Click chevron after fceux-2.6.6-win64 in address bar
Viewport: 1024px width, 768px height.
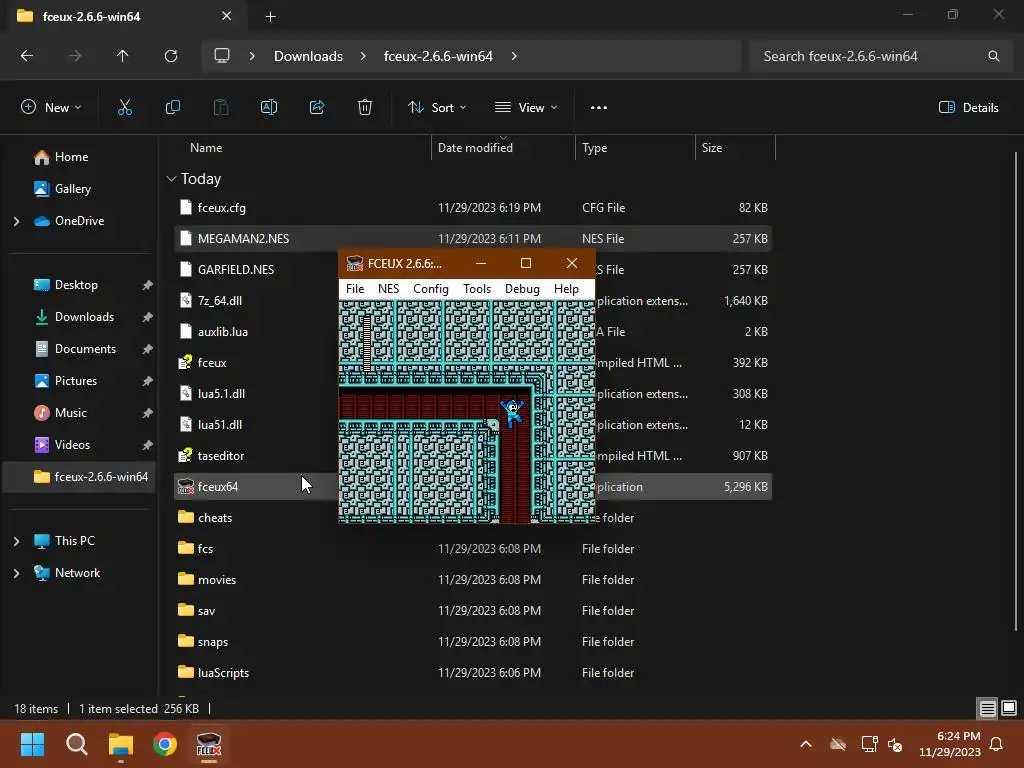[514, 56]
